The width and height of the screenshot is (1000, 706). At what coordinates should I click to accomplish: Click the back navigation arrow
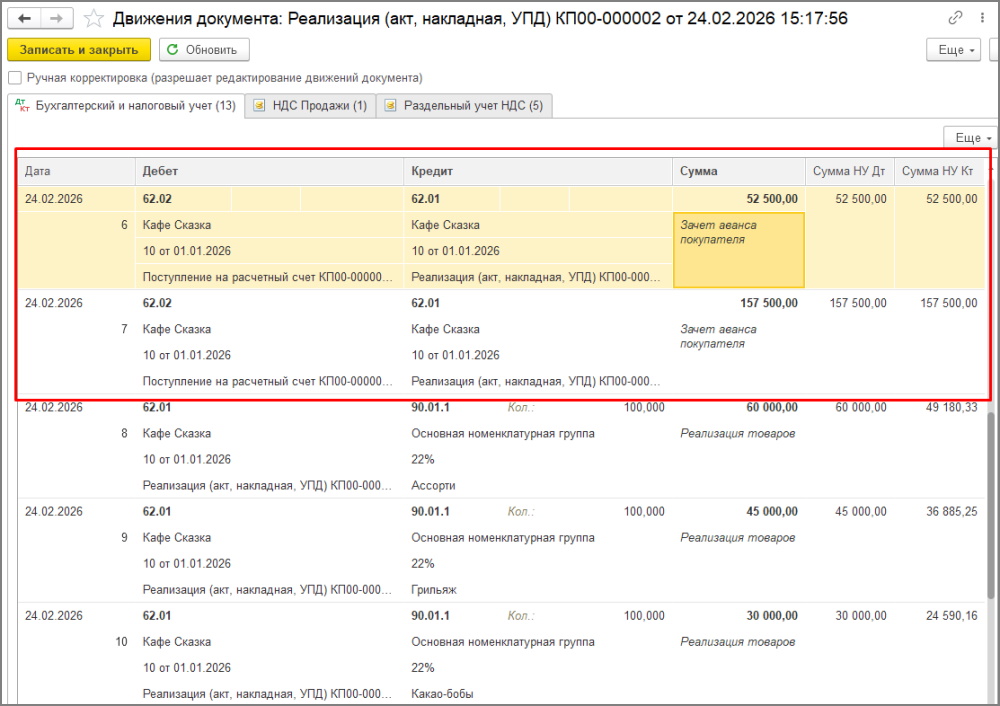pyautogui.click(x=24, y=19)
